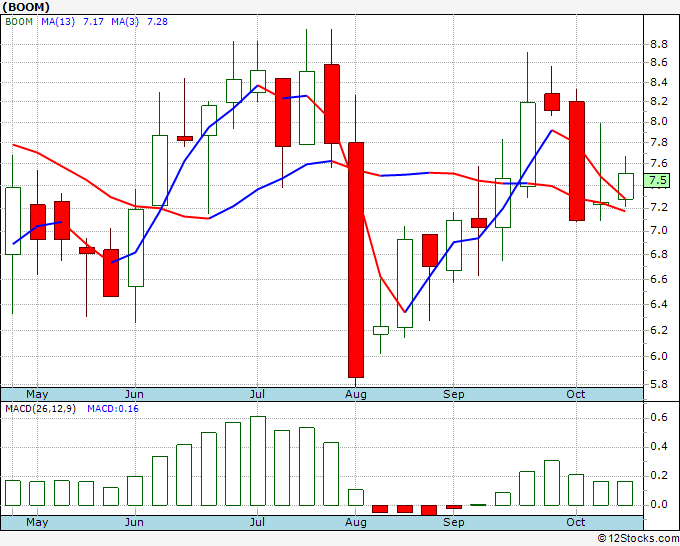Click the tallest MACD histogram bar at July
Screen dimensions: 680x546
coord(258,461)
